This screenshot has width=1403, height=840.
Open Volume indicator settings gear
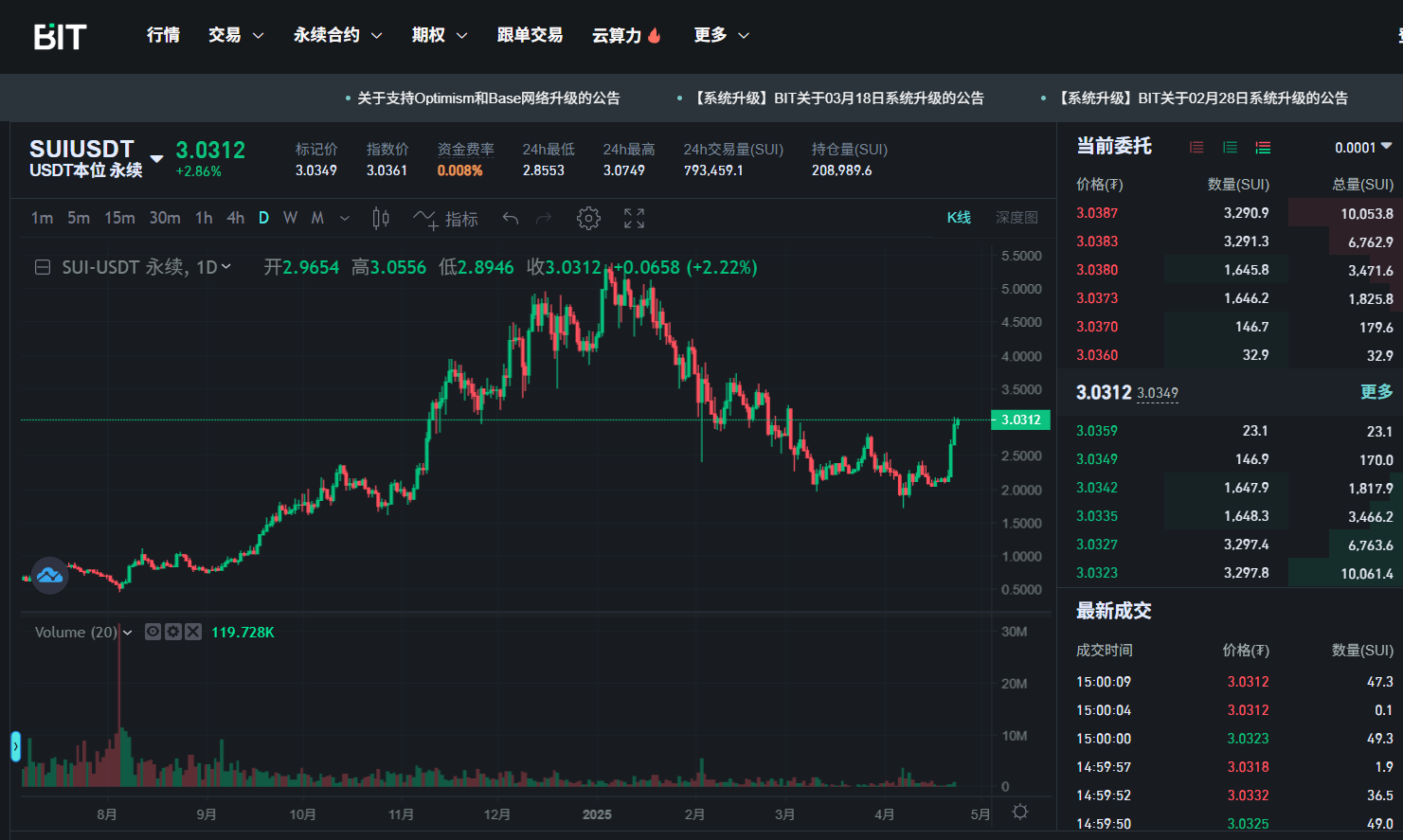point(172,632)
